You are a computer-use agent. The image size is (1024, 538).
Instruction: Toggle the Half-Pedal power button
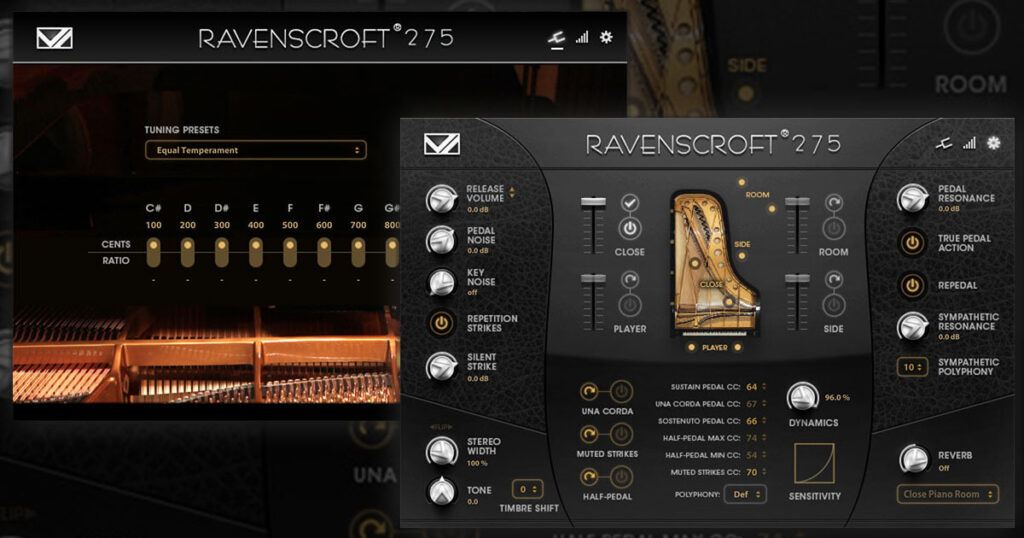(x=621, y=477)
